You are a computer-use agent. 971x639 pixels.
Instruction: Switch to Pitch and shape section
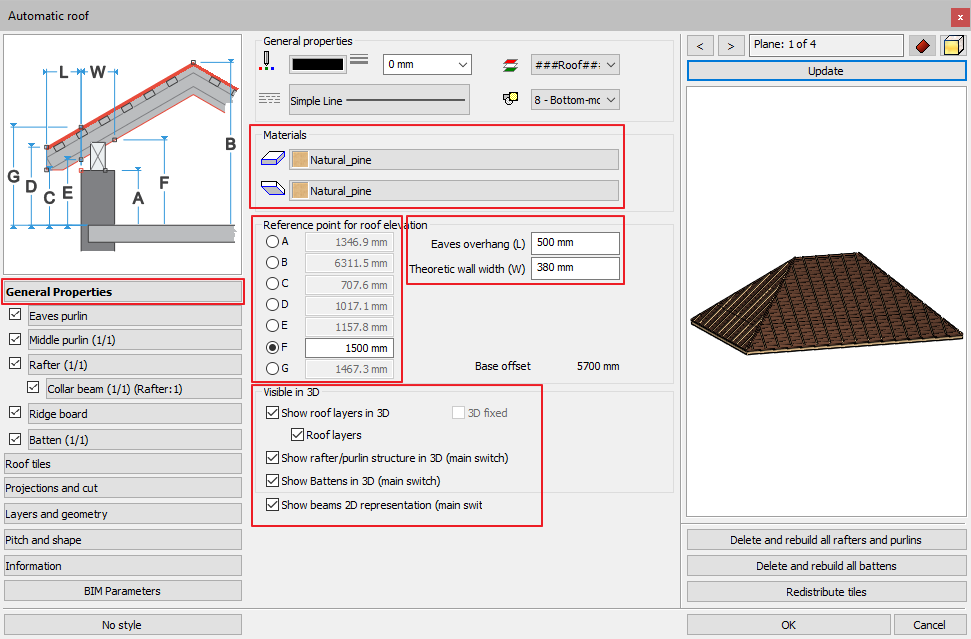pyautogui.click(x=122, y=540)
